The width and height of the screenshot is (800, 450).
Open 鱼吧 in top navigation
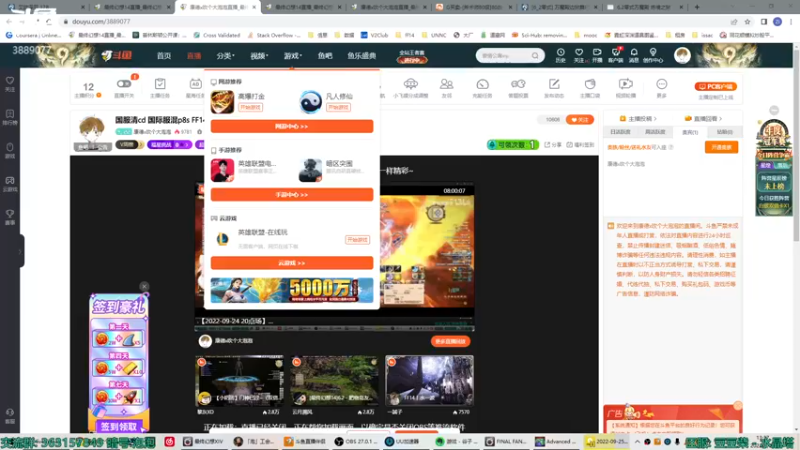click(325, 56)
